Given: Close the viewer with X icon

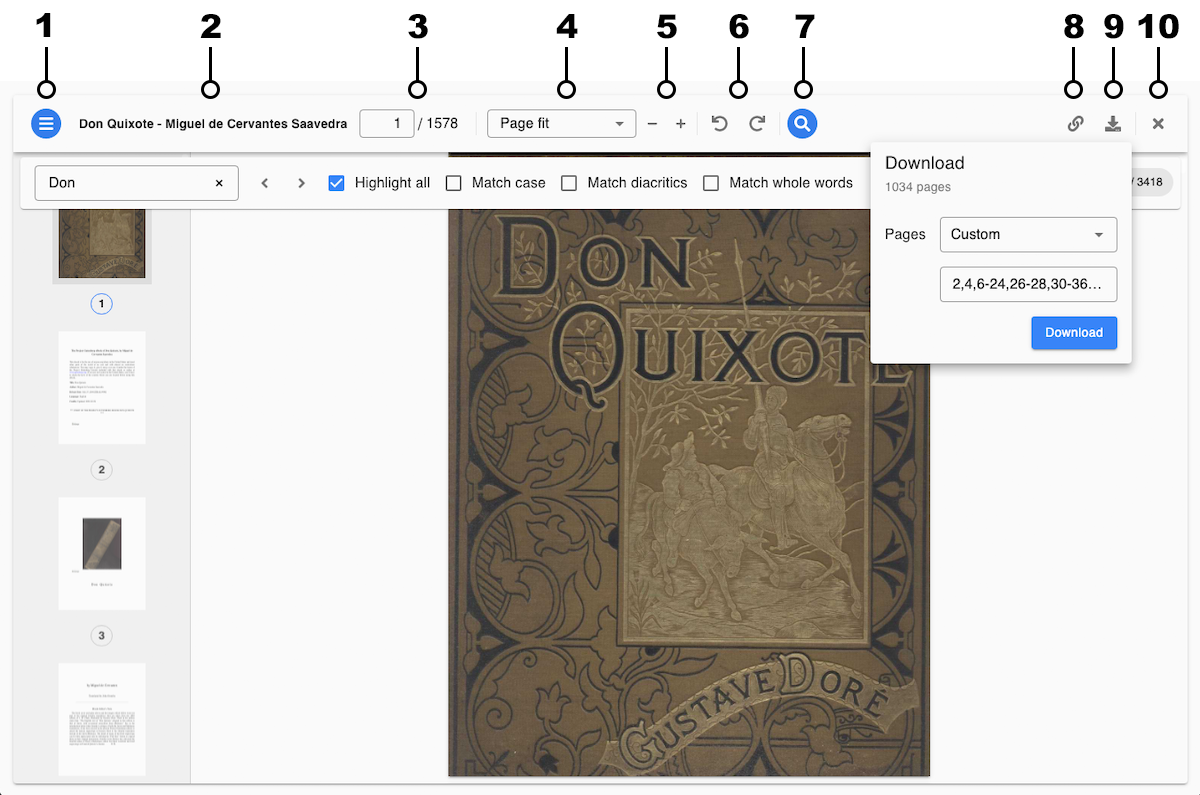Looking at the screenshot, I should [1158, 124].
